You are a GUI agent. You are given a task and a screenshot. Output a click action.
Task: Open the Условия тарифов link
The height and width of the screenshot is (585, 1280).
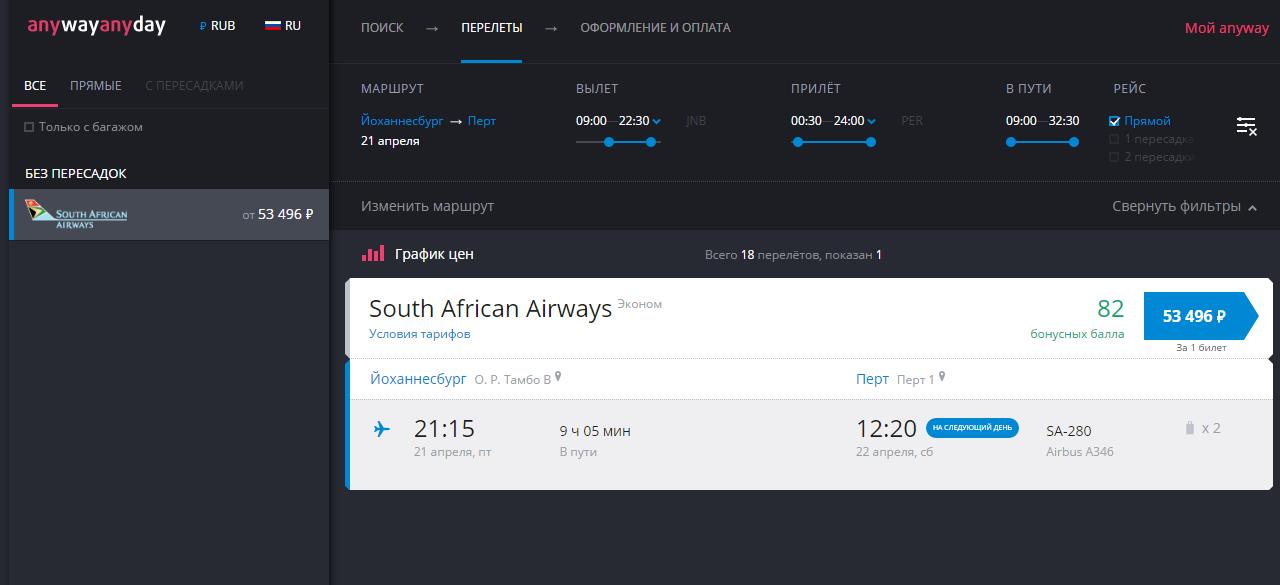pyautogui.click(x=420, y=334)
